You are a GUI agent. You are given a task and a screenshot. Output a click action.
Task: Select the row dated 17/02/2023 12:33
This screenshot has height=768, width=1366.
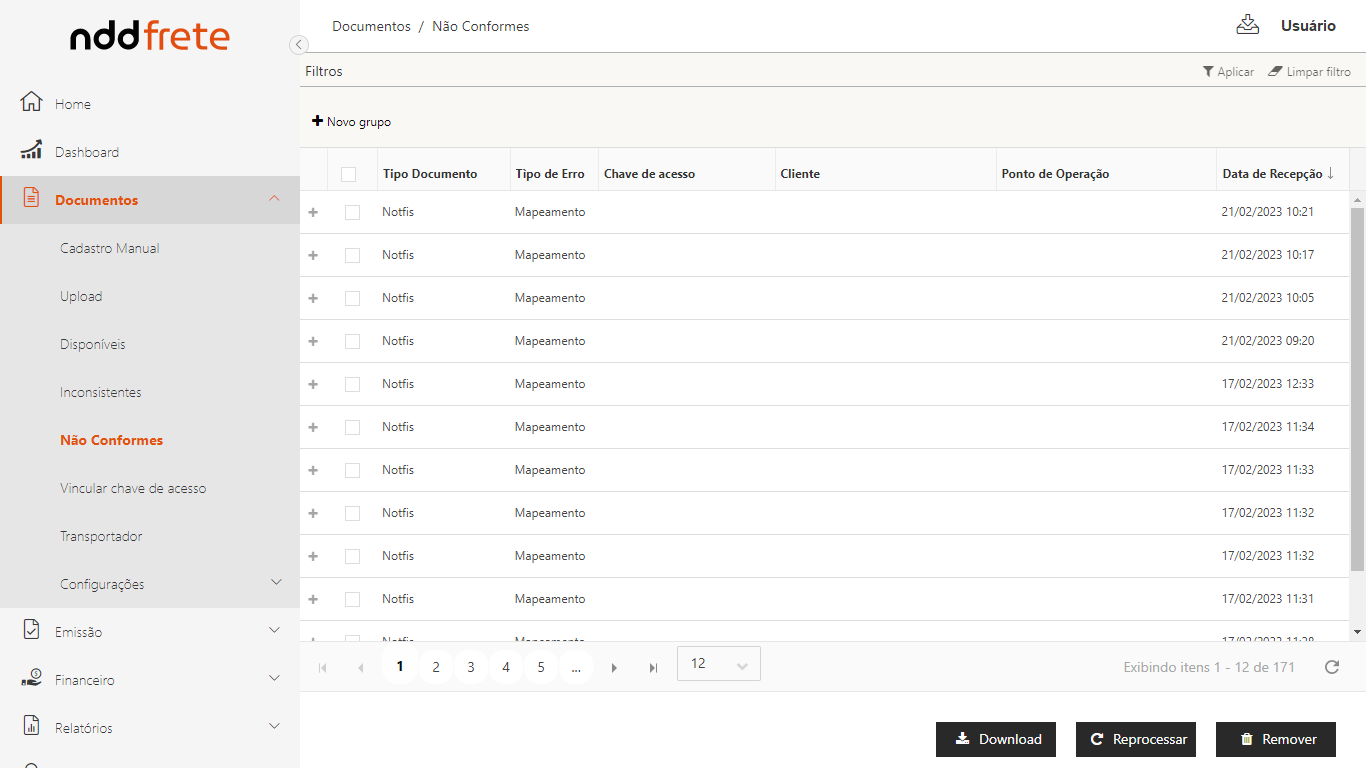tap(352, 384)
